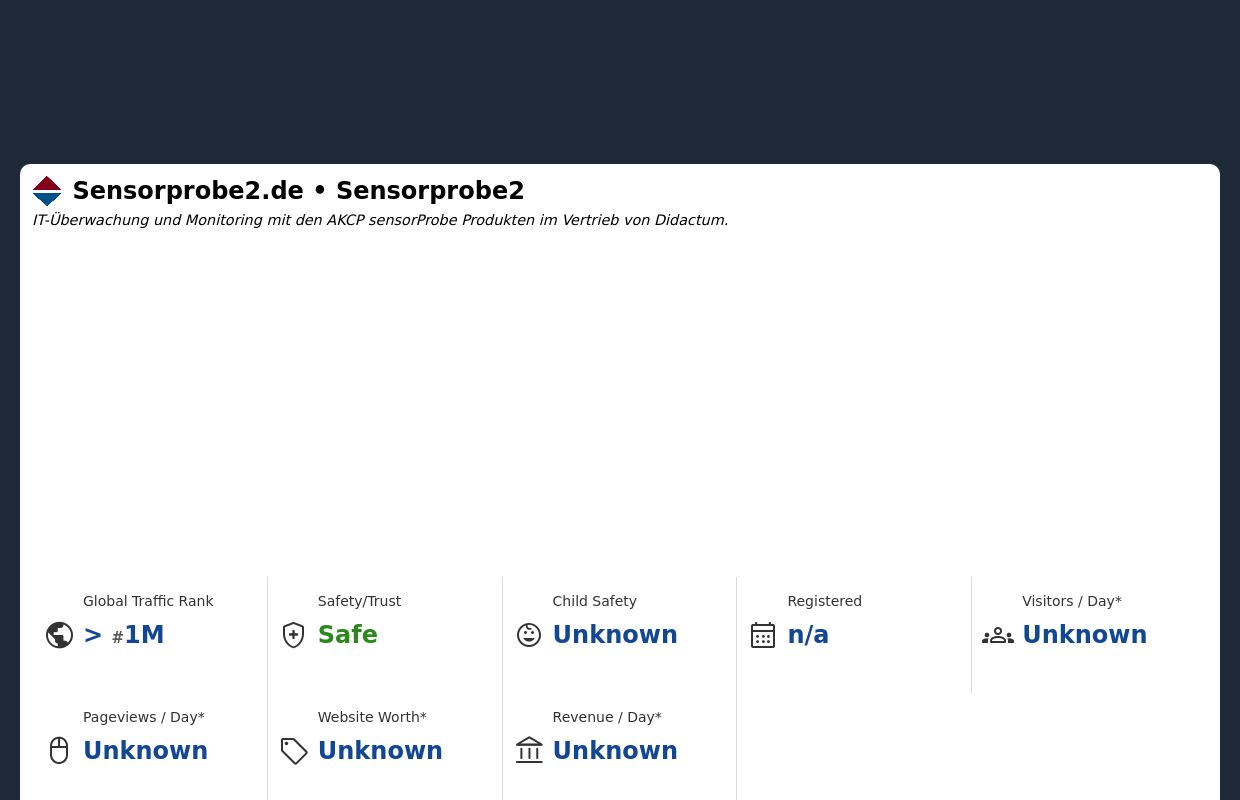Click Unknown below Pageviews per Day

point(145,751)
